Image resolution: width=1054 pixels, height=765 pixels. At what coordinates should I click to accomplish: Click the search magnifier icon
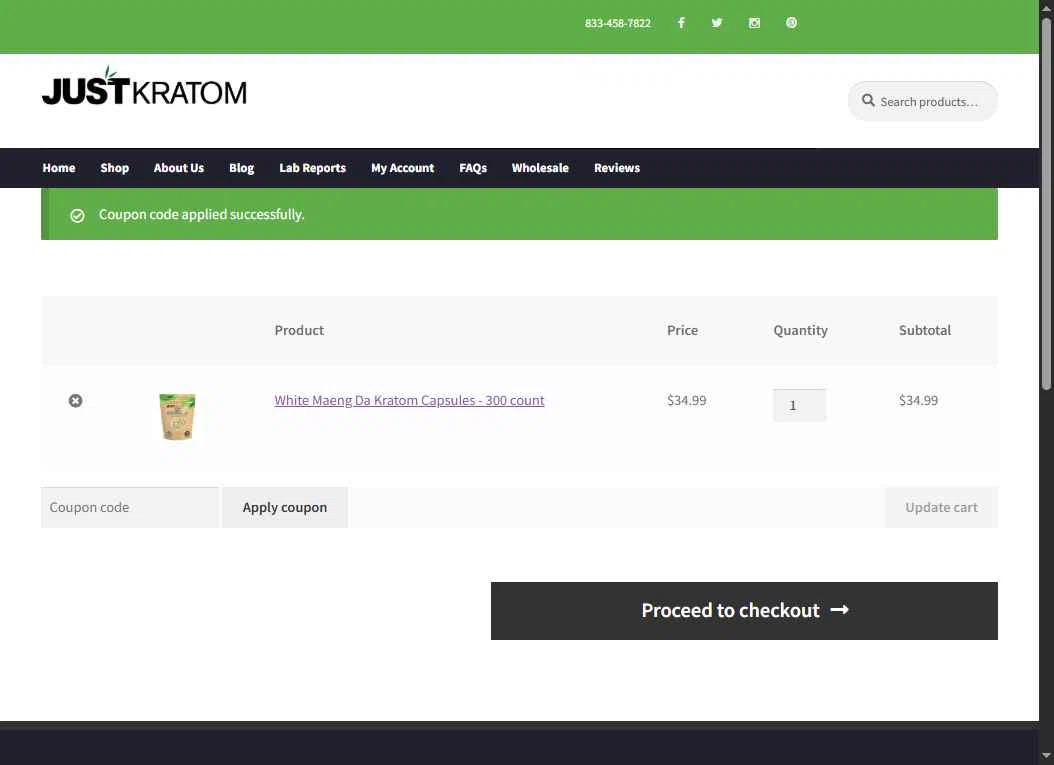[868, 101]
